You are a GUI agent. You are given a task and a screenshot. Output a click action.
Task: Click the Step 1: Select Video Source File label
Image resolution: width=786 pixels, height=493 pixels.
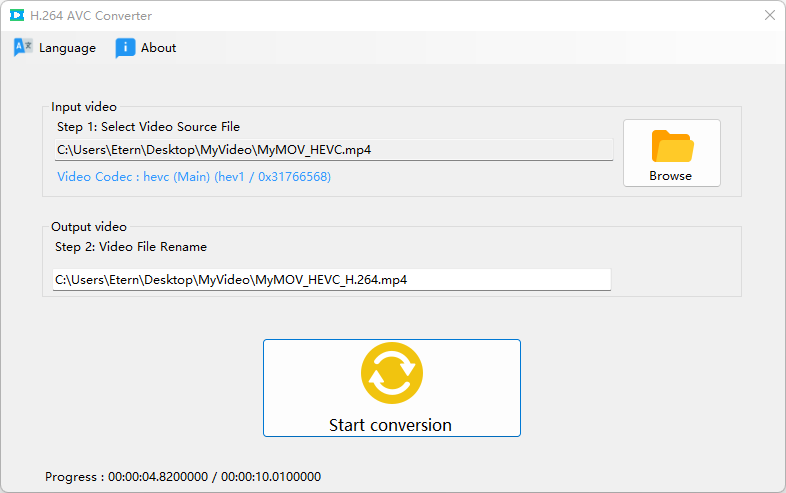148,127
